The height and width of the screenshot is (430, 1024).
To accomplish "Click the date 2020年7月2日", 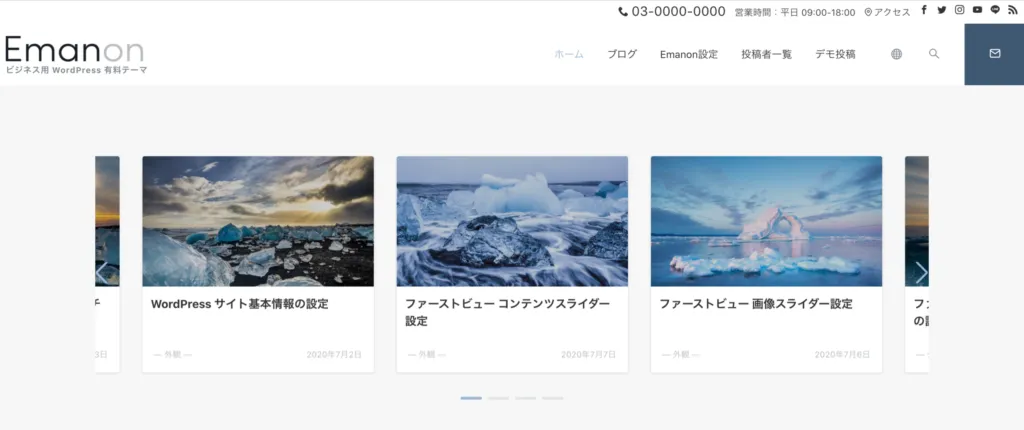I will tap(334, 354).
